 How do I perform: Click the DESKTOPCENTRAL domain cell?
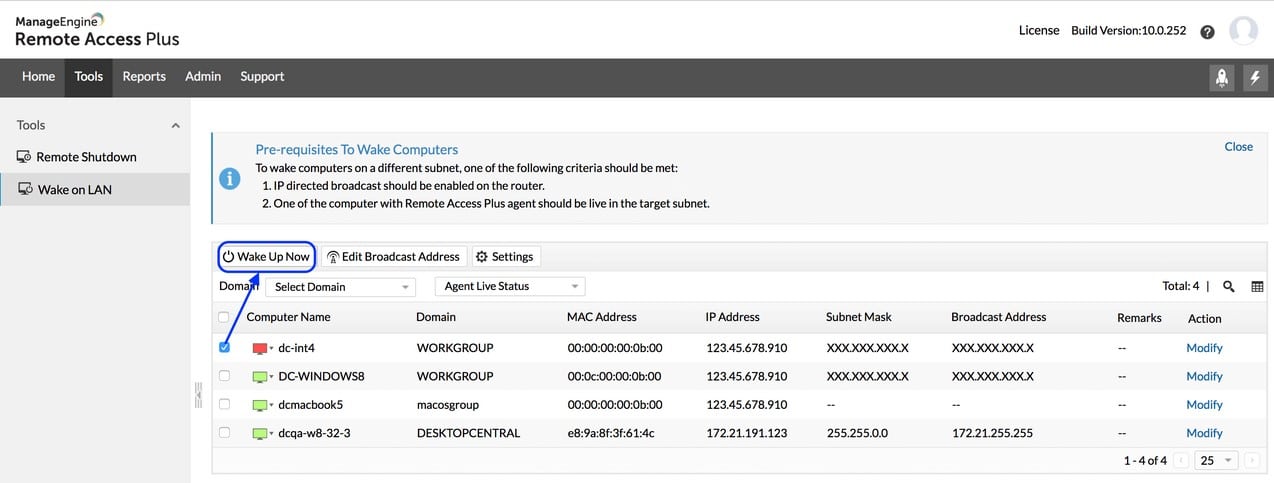tap(468, 434)
